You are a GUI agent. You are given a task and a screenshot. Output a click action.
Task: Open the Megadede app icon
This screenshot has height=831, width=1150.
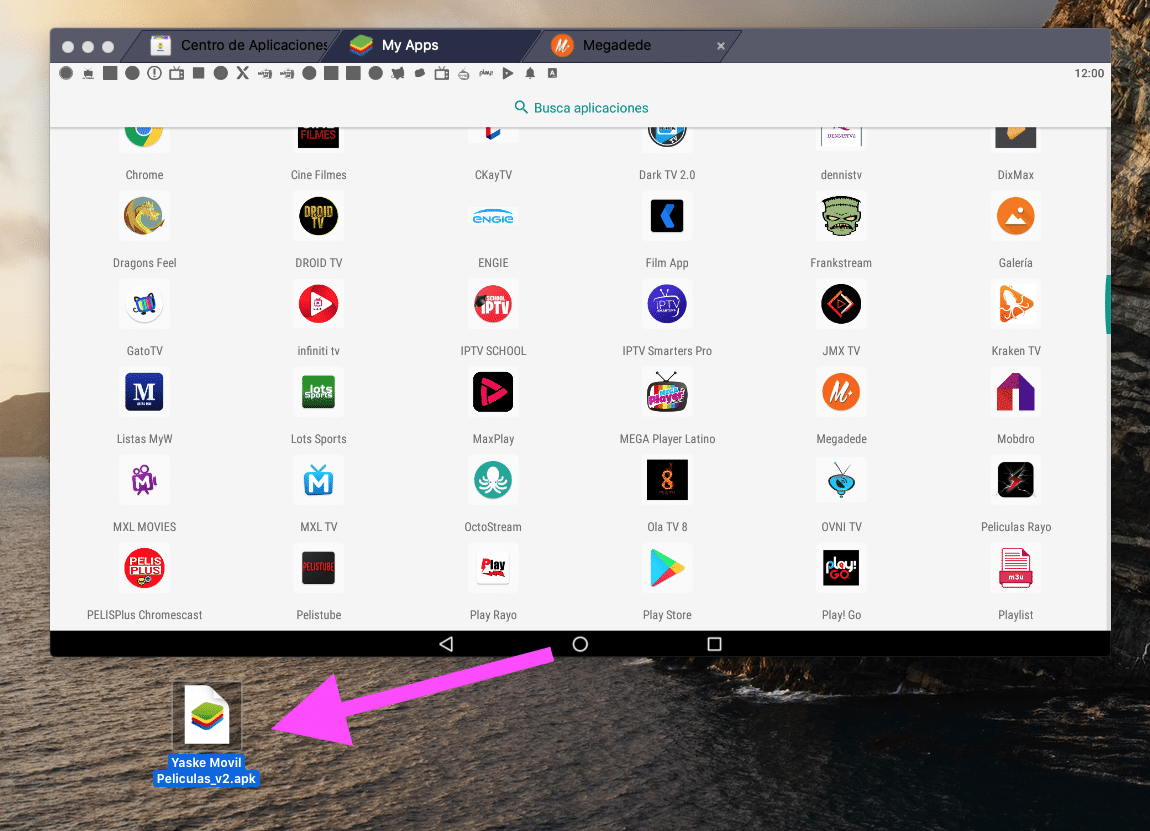[840, 392]
